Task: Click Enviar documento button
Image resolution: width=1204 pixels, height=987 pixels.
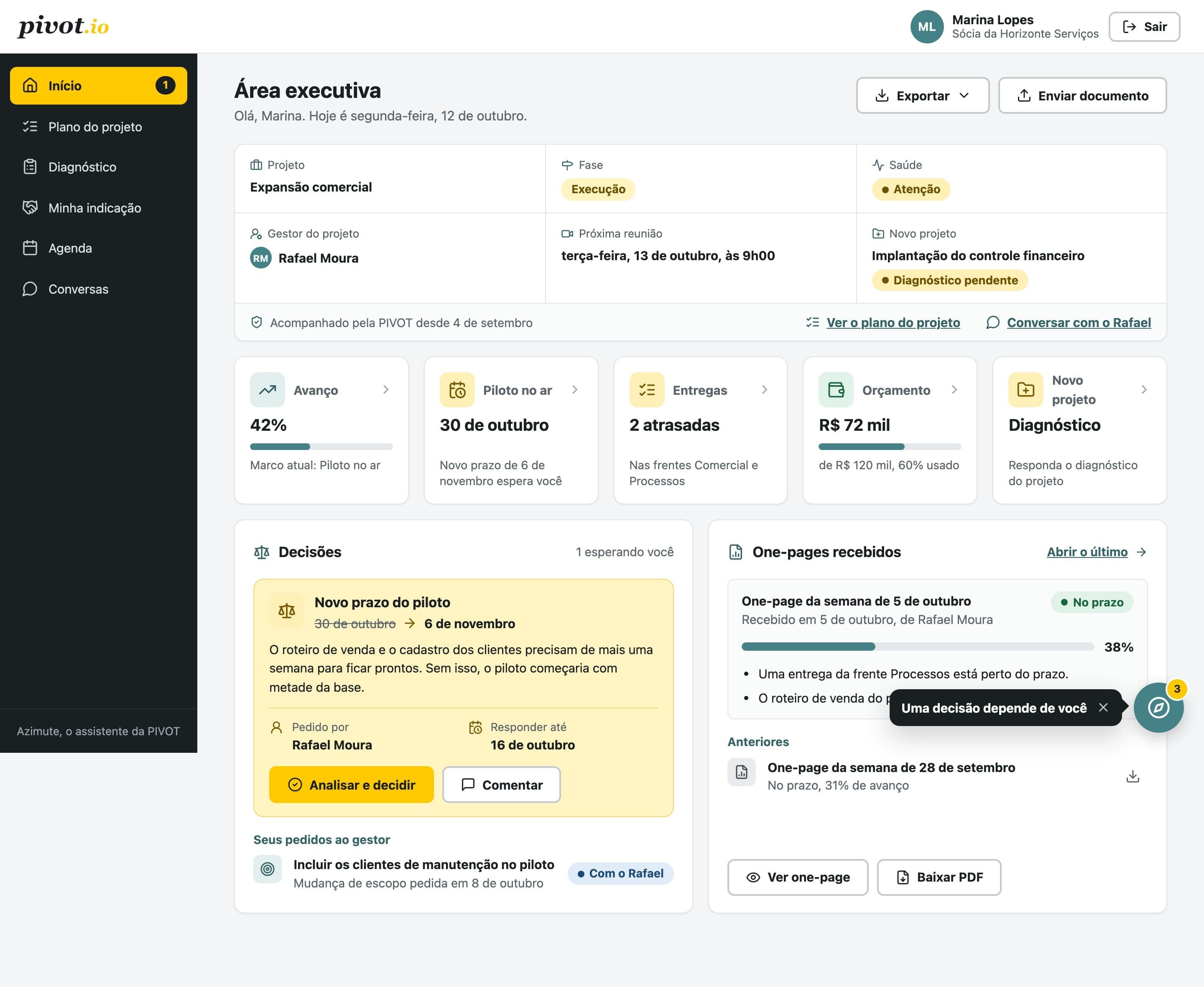Action: point(1082,95)
